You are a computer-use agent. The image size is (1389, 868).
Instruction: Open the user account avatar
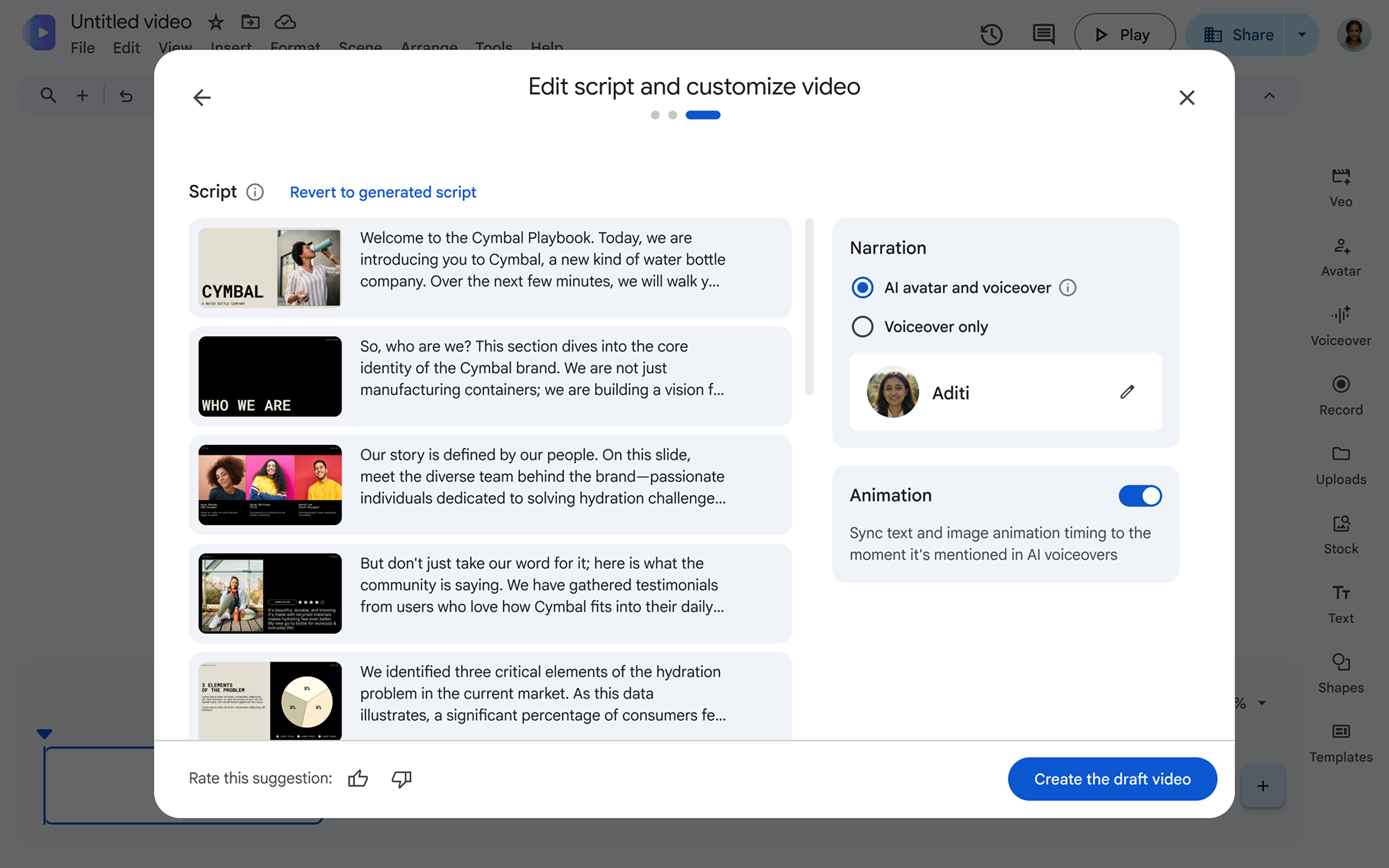[x=1354, y=34]
